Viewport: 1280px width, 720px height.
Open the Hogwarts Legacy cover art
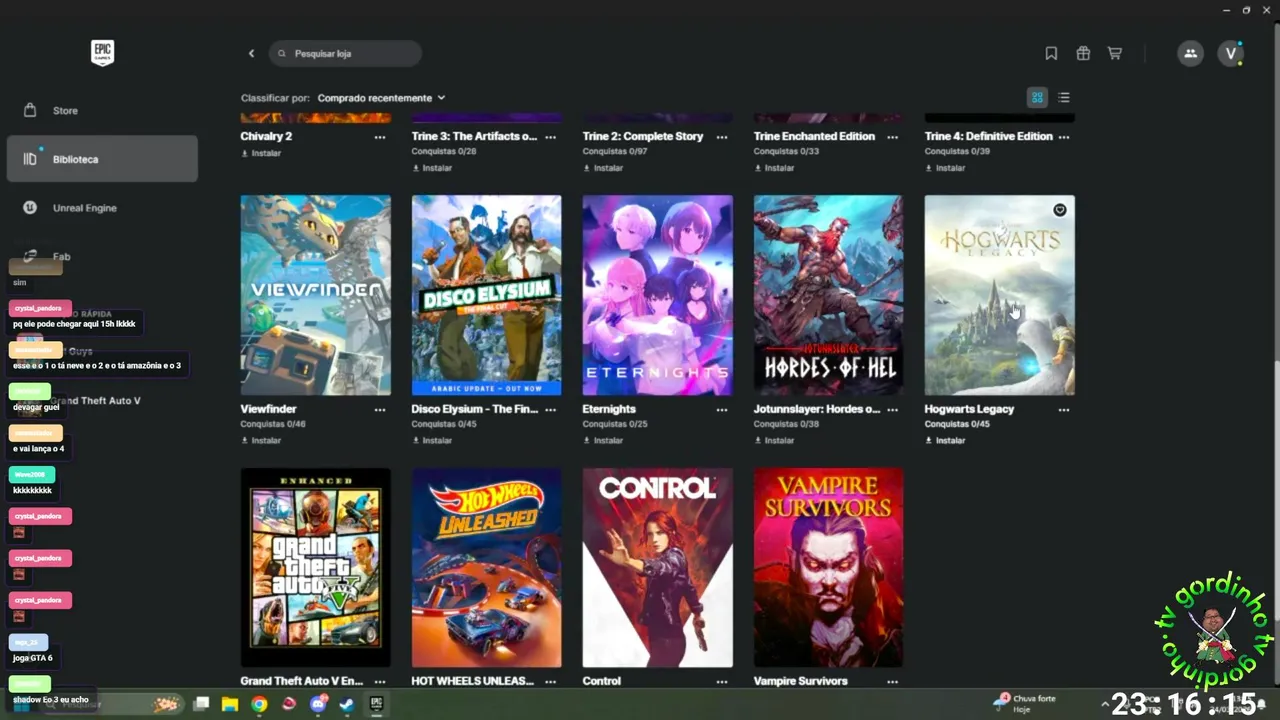(x=1000, y=295)
